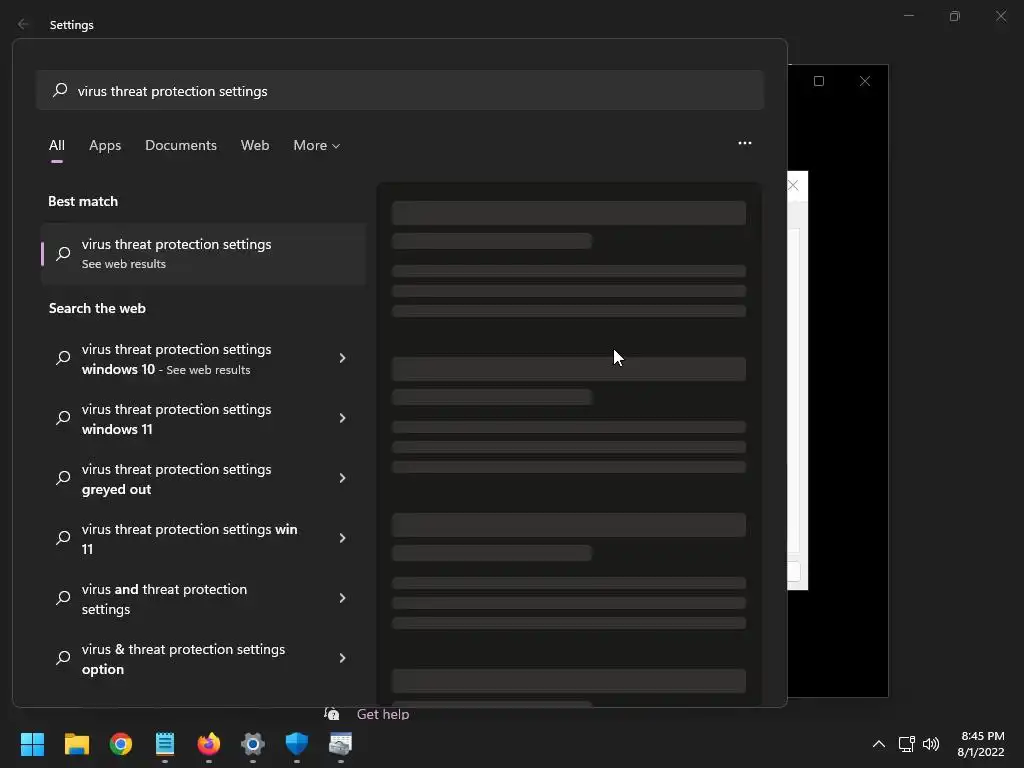1024x768 pixels.
Task: Click search icon beside 'option' suggestion
Action: click(x=63, y=658)
